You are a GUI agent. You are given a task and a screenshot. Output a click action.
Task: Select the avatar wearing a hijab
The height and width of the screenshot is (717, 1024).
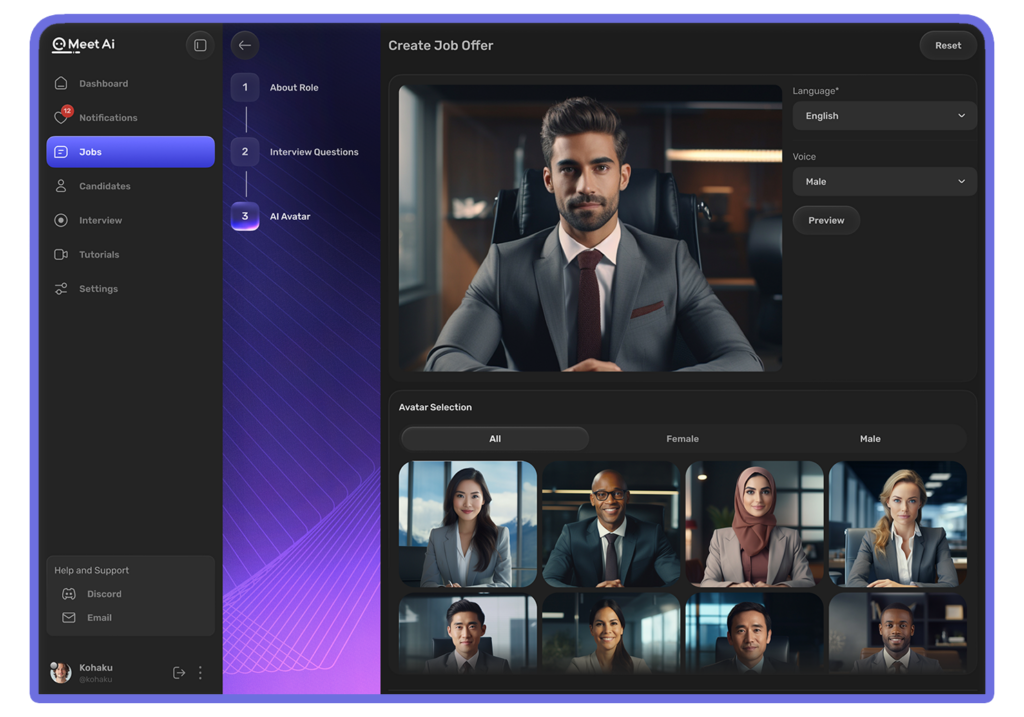pos(756,524)
